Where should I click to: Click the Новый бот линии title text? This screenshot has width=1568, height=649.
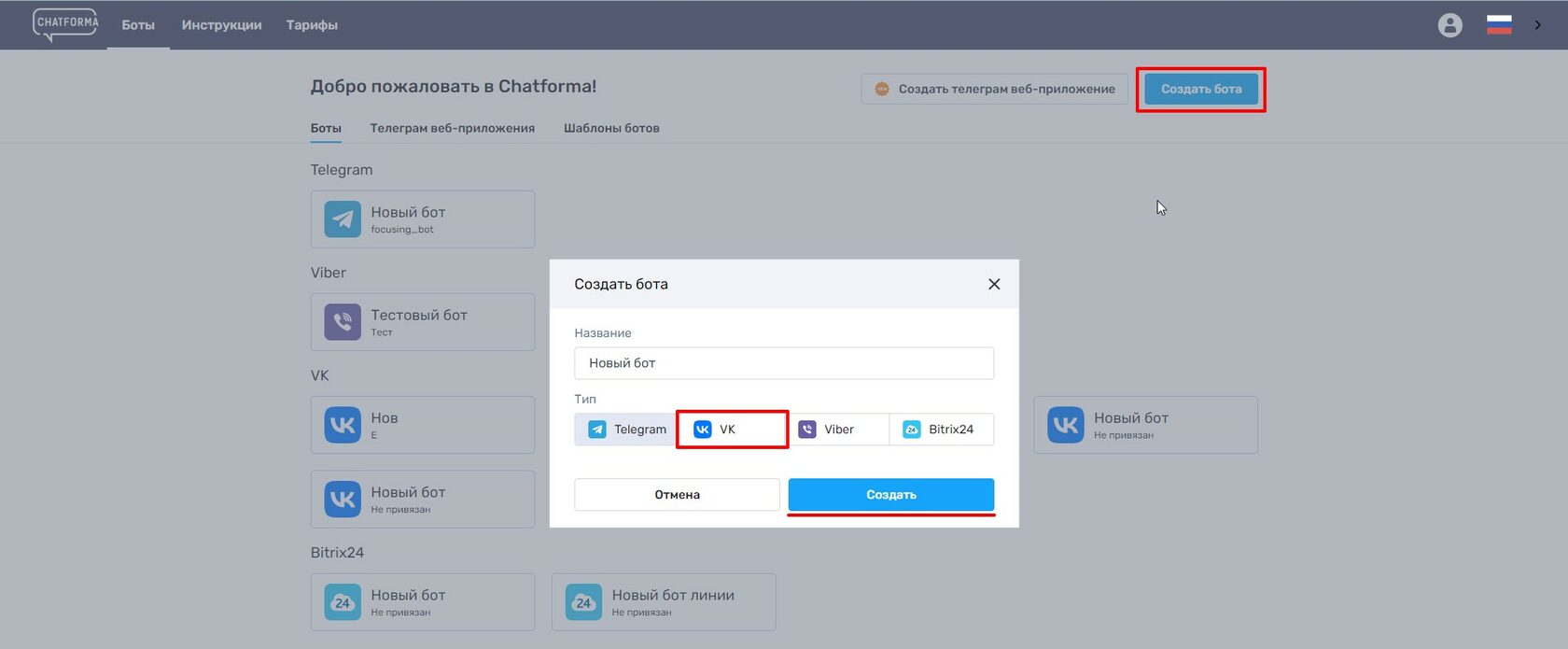673,595
